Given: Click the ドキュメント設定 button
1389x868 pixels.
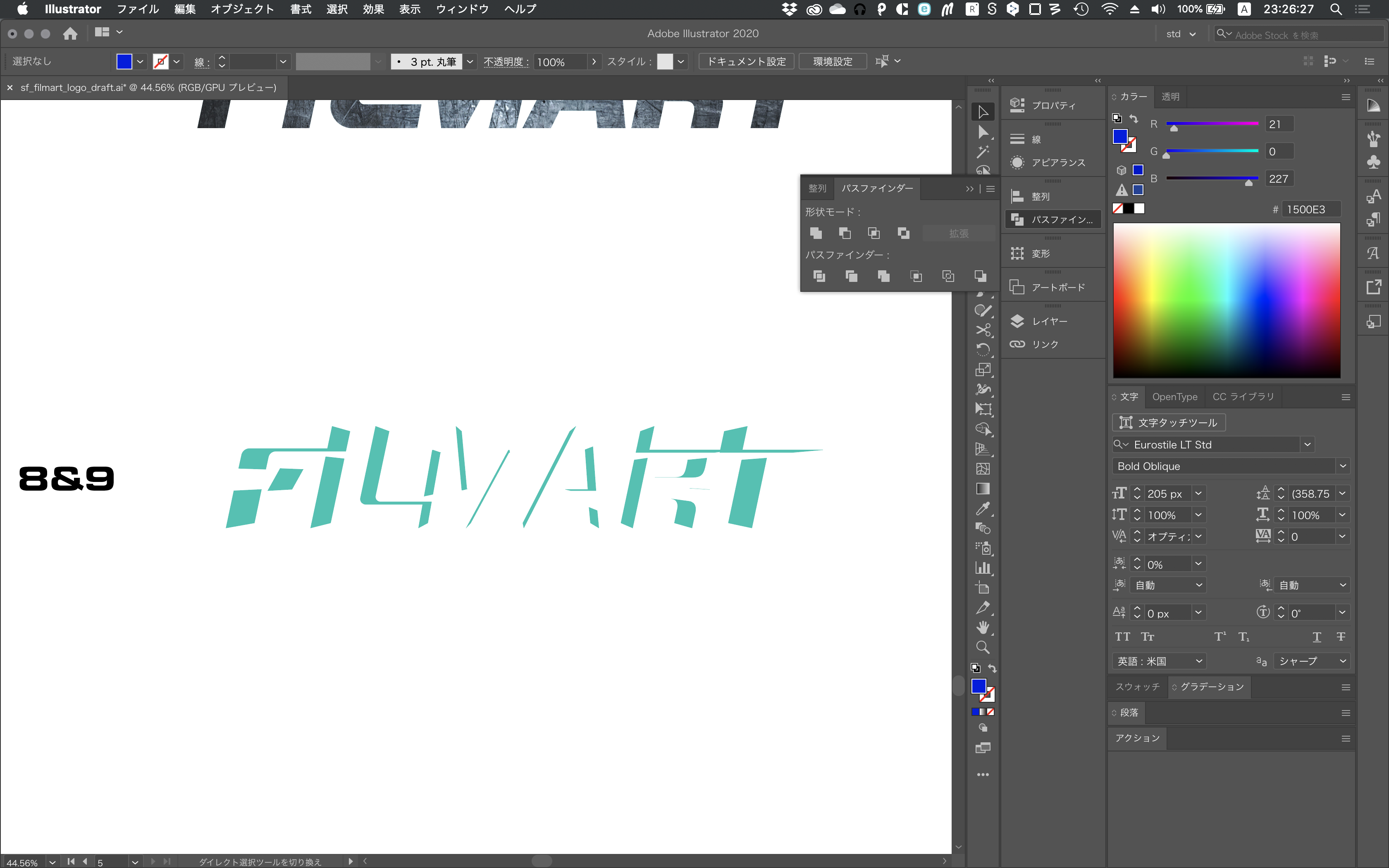Looking at the screenshot, I should click(746, 62).
